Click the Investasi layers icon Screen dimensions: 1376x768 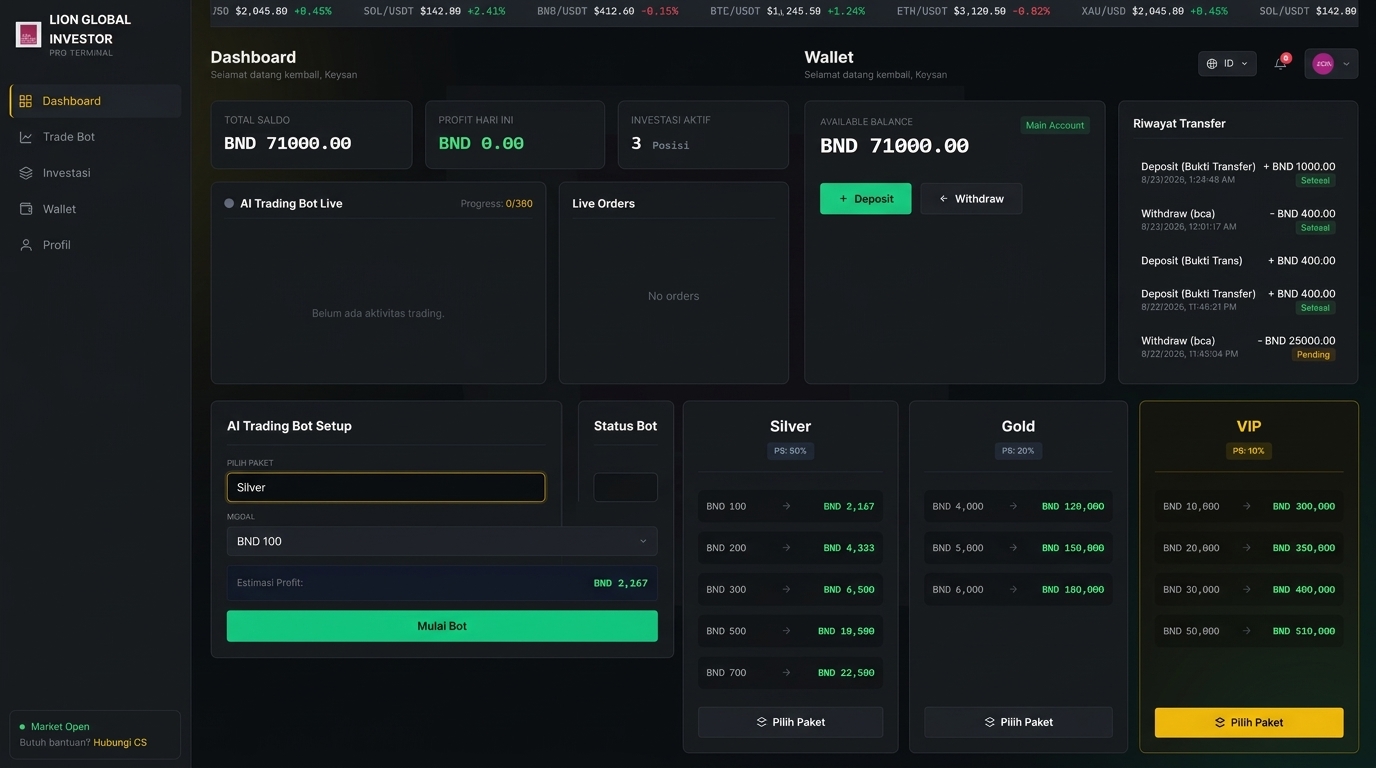pyautogui.click(x=26, y=173)
